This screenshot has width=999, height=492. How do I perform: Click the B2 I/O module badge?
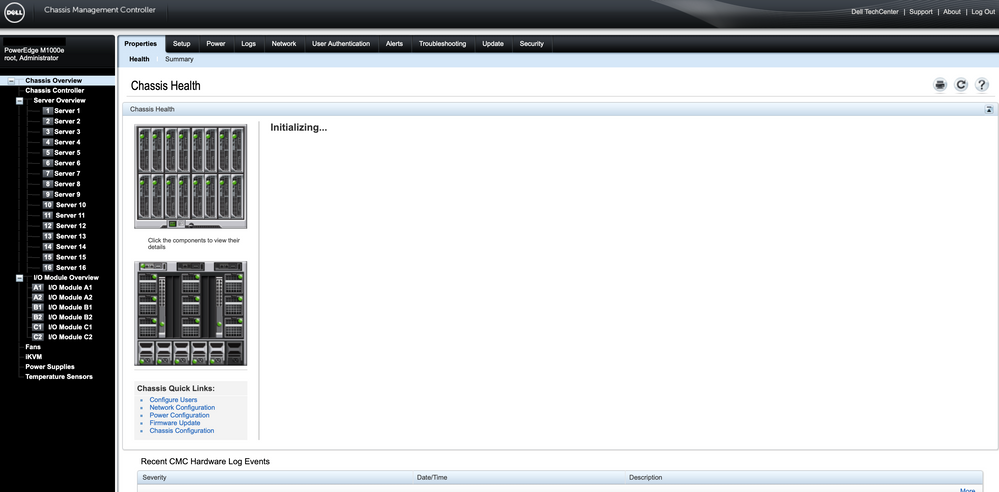coord(38,317)
